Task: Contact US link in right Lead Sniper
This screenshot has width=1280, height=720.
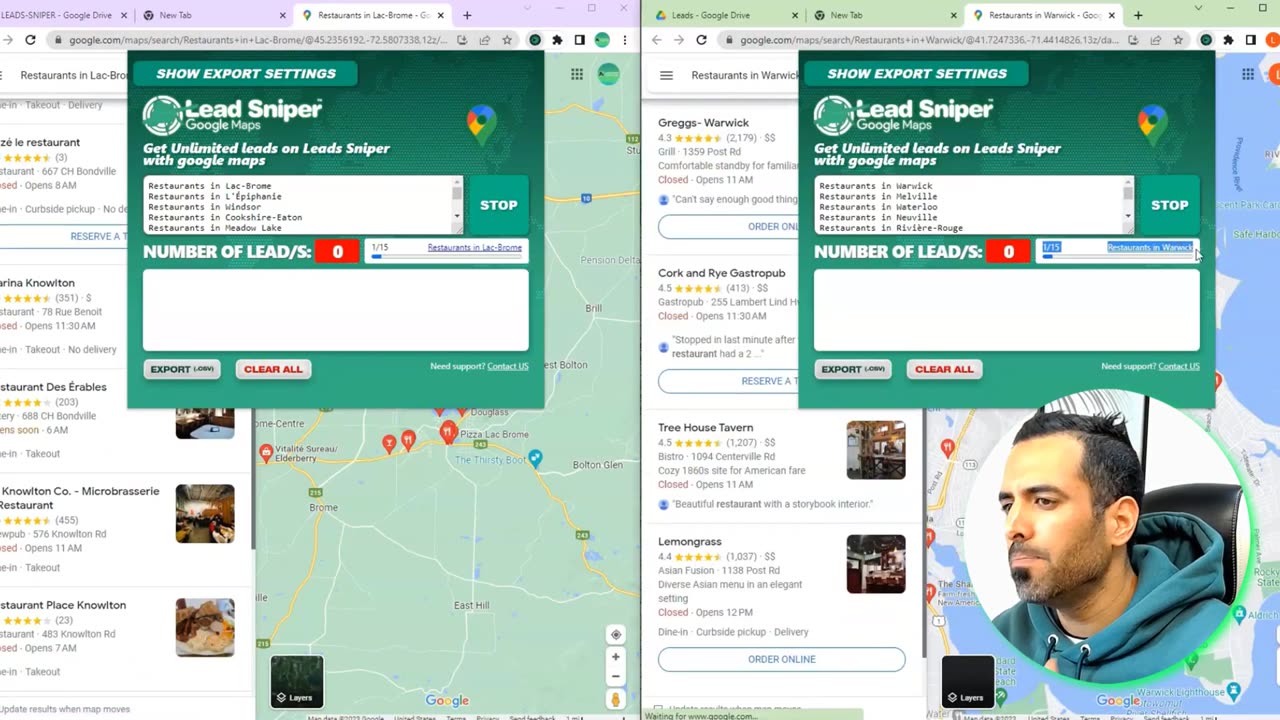Action: [1179, 367]
